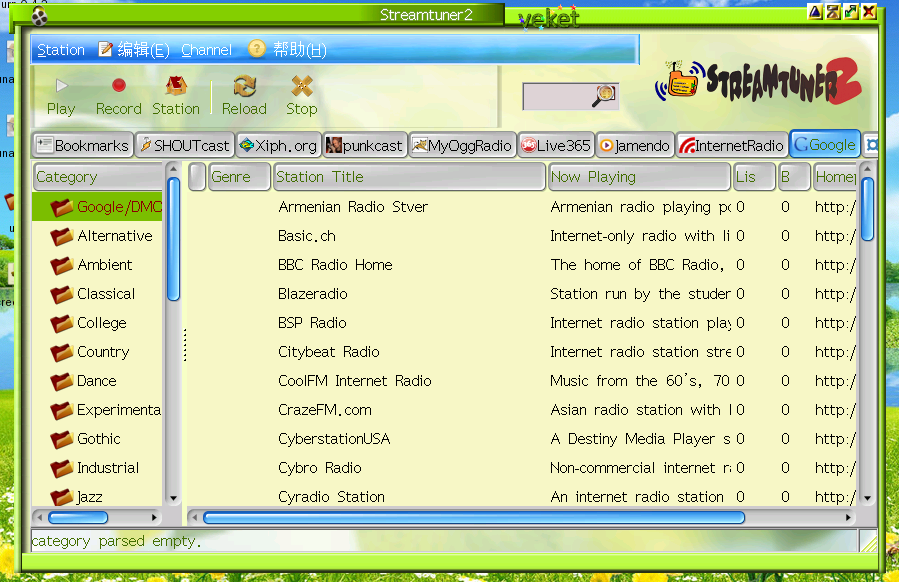Open the Station menu
Screen dimensions: 899x582
point(61,50)
